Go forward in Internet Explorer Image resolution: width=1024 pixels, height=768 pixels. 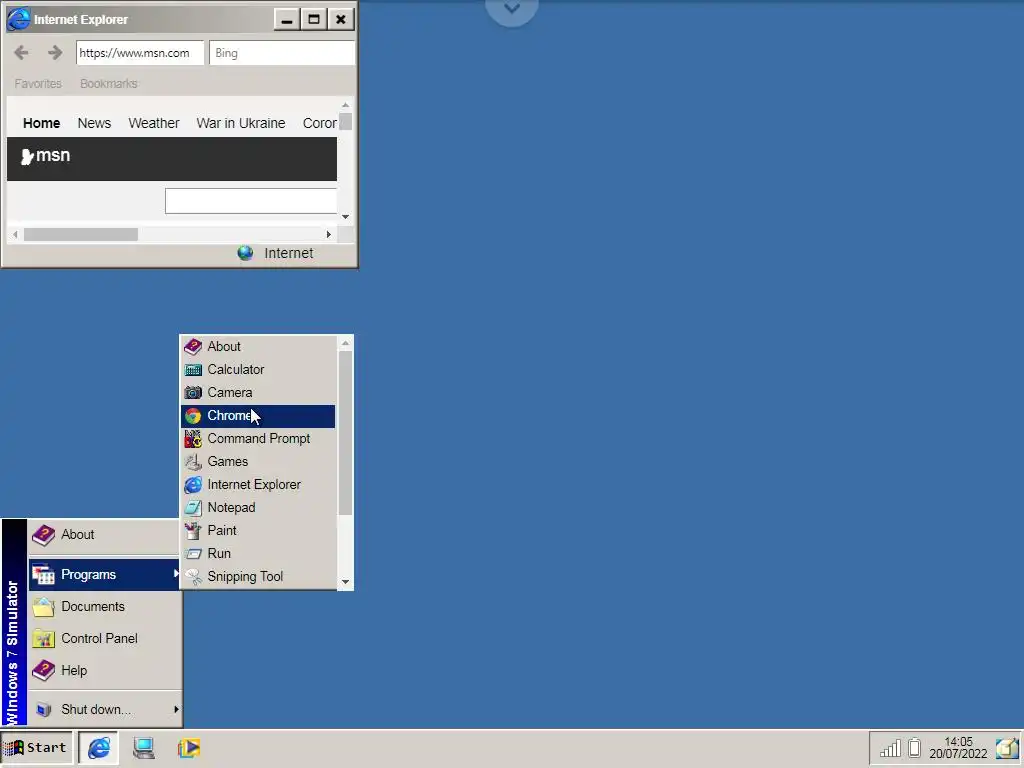point(56,53)
